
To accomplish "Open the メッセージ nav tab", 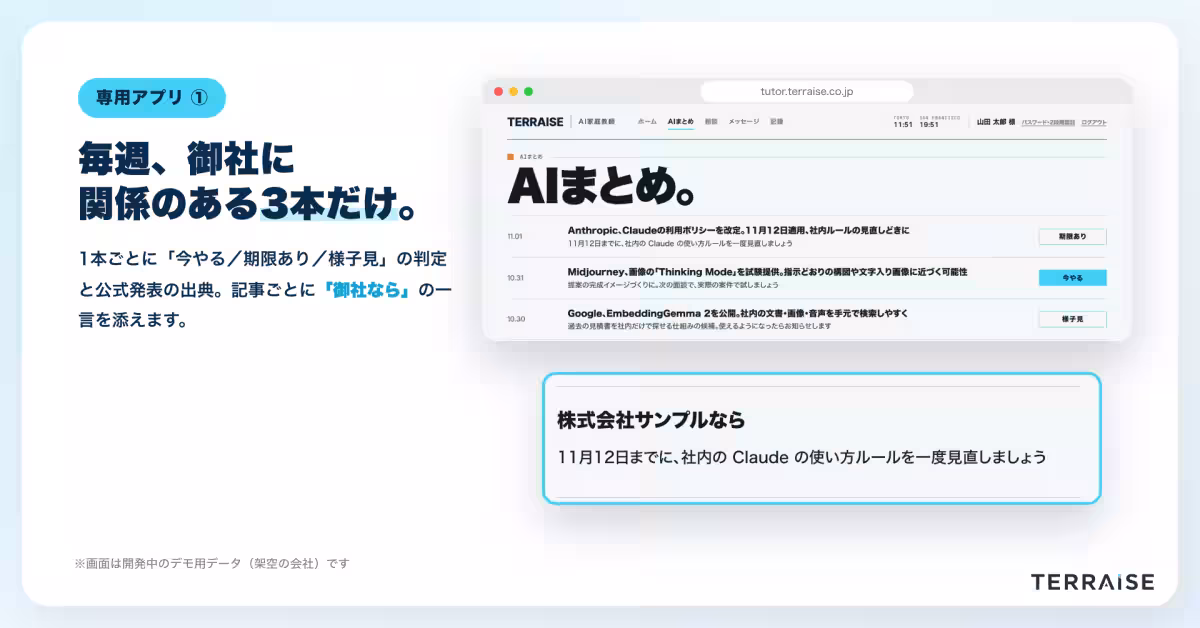I will [x=743, y=121].
